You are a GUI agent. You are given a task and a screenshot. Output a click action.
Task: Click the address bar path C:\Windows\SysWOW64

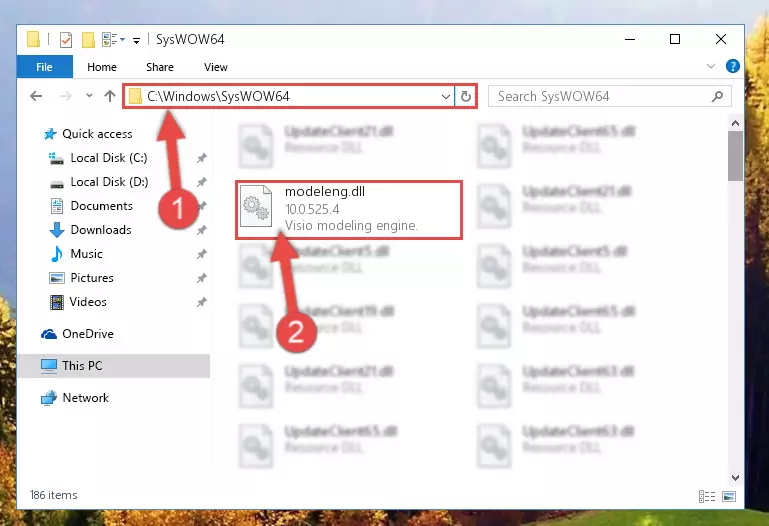coord(218,96)
